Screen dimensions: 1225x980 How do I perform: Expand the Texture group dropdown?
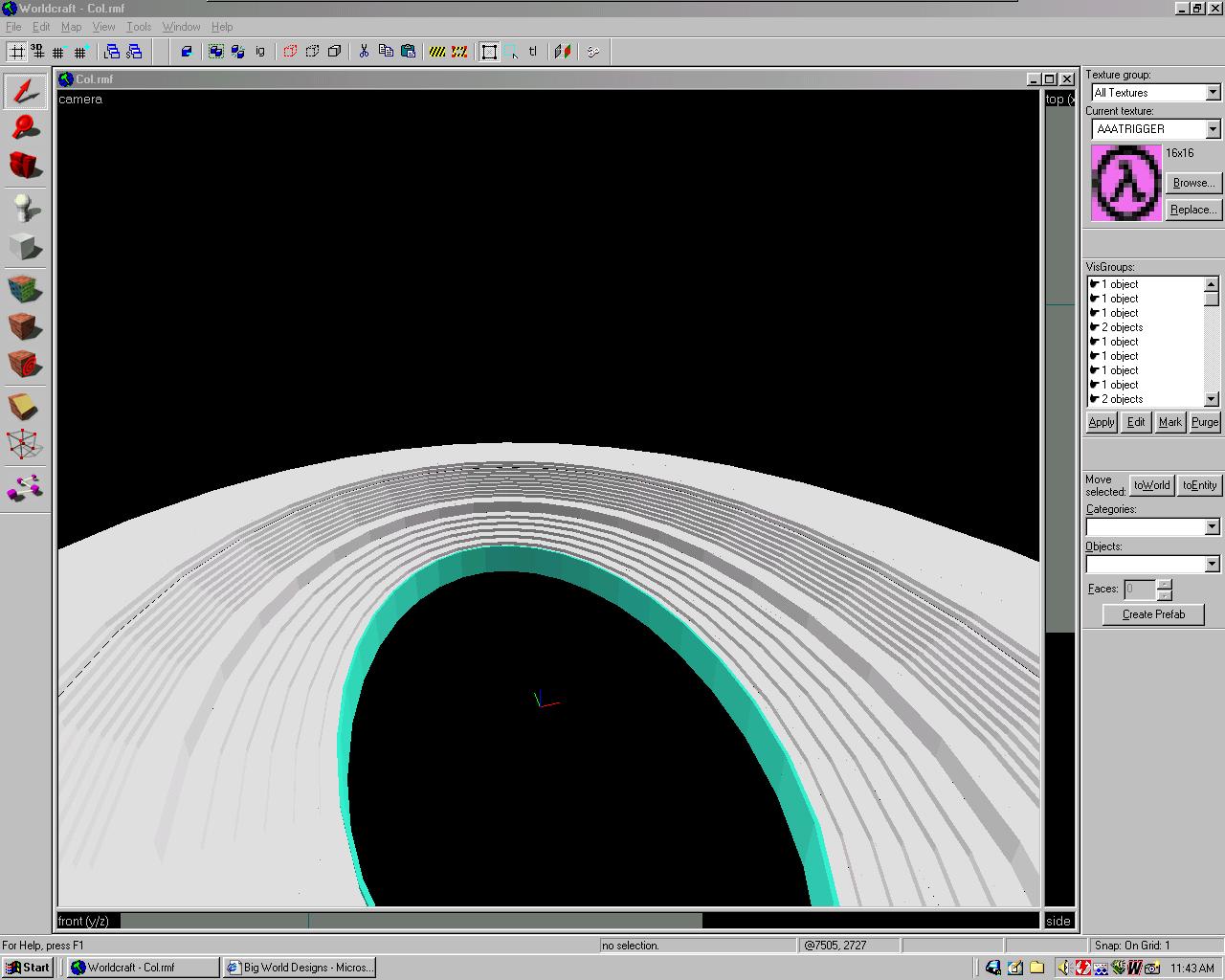[1213, 93]
